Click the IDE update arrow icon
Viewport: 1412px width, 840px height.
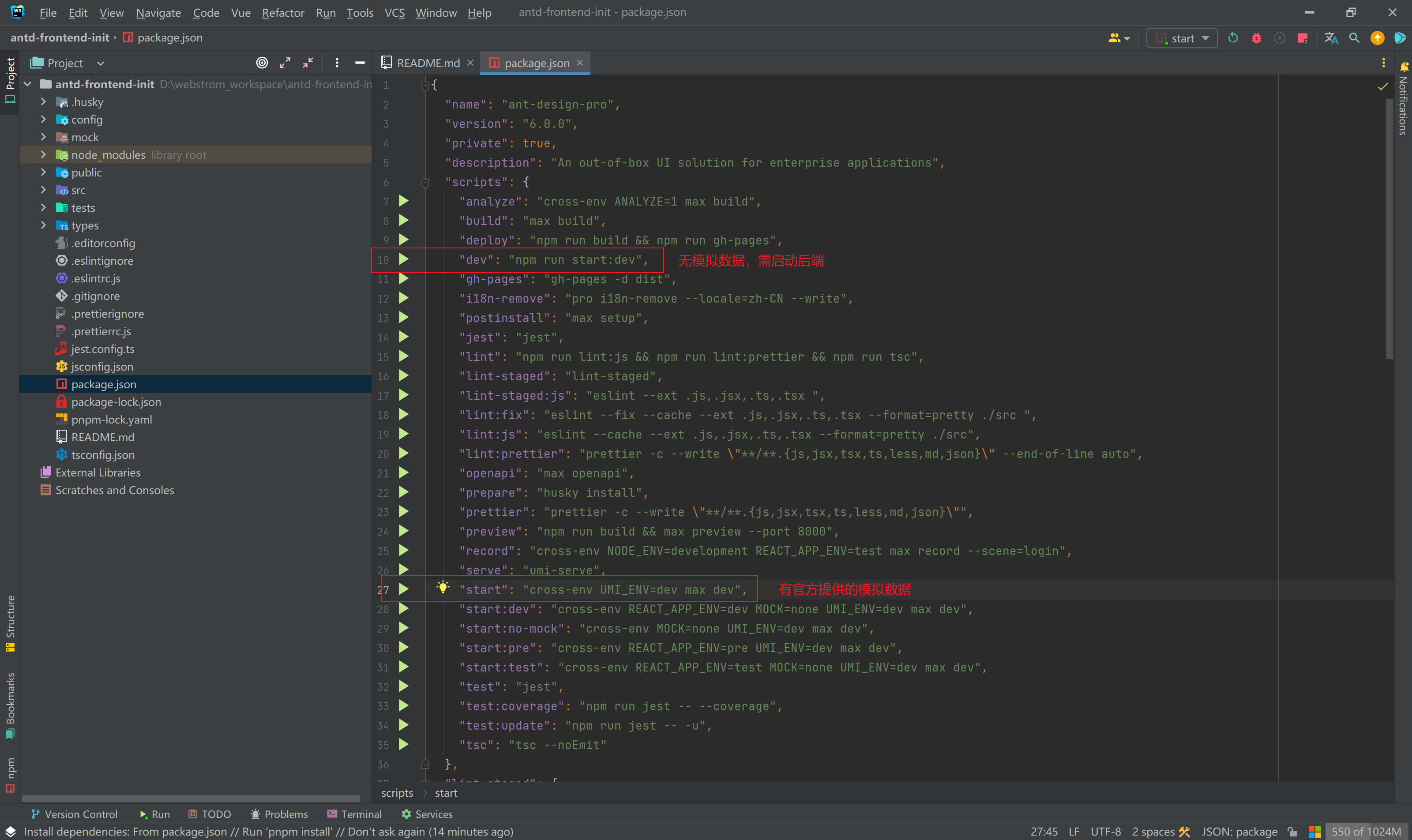tap(1378, 38)
